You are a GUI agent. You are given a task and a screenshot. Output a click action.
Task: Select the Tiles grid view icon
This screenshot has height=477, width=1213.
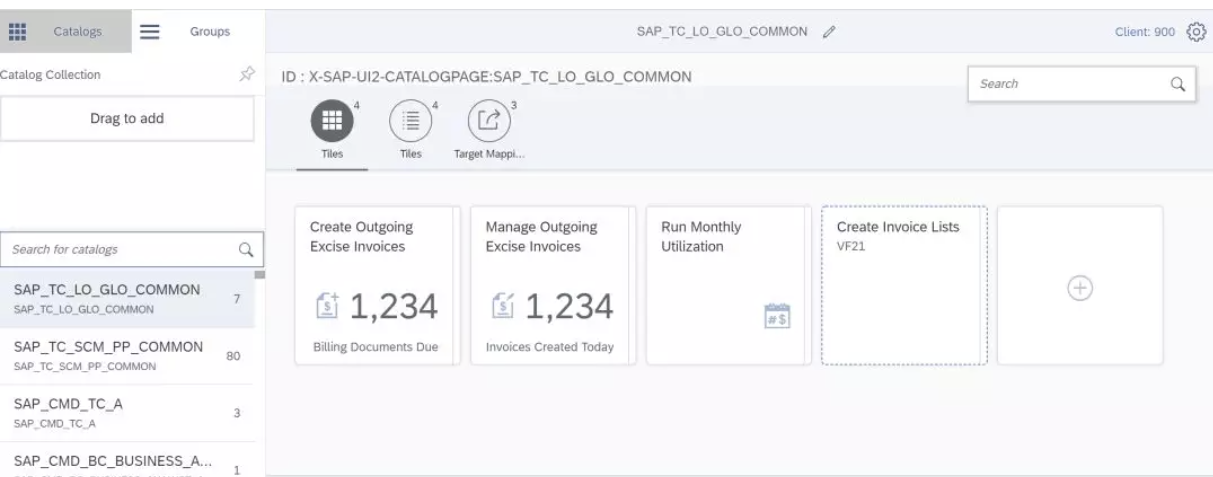pos(332,121)
